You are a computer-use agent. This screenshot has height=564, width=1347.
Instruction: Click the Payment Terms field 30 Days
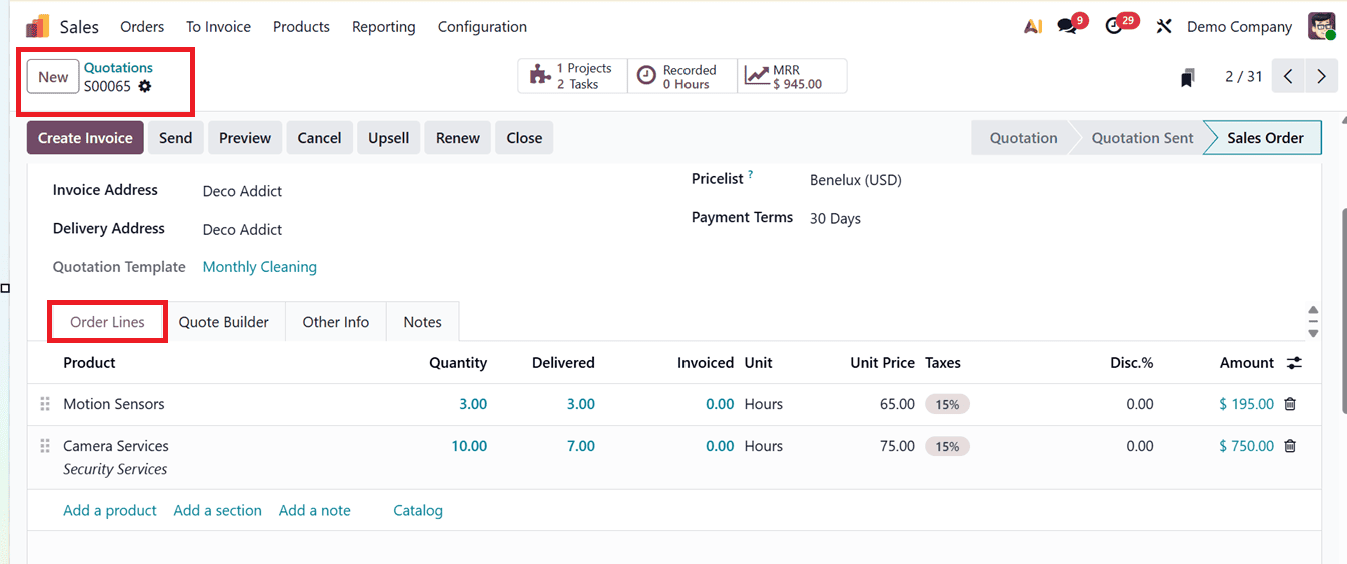835,219
